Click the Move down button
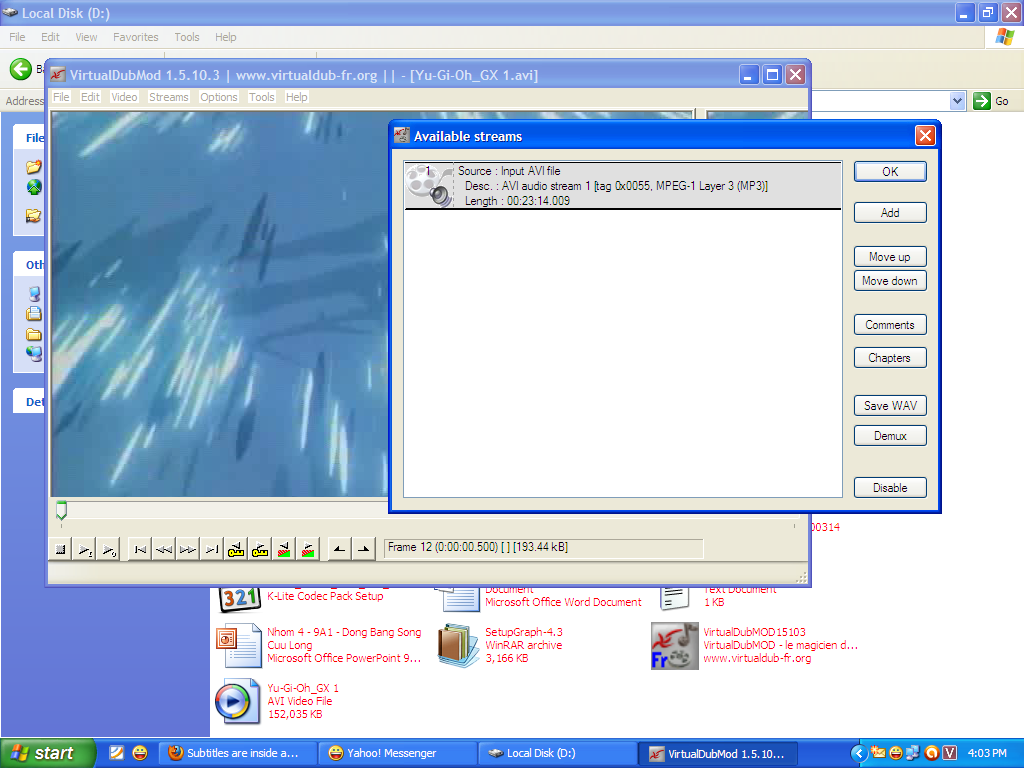Image resolution: width=1024 pixels, height=768 pixels. coord(889,281)
